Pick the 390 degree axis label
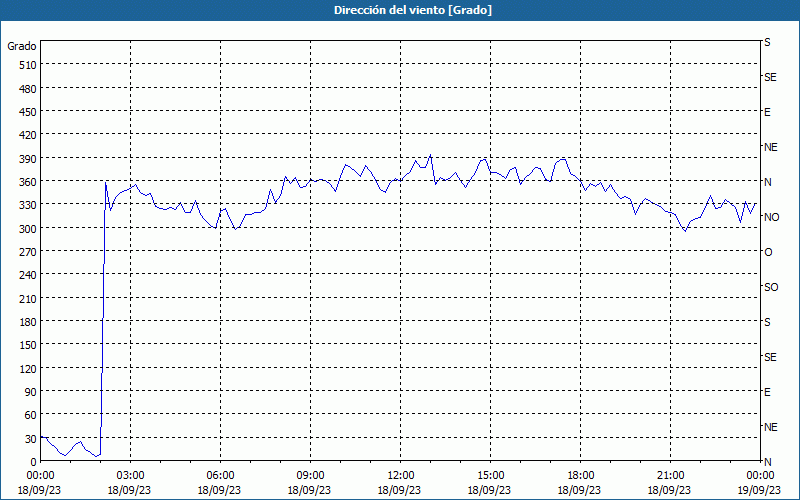800x500 pixels. click(28, 158)
